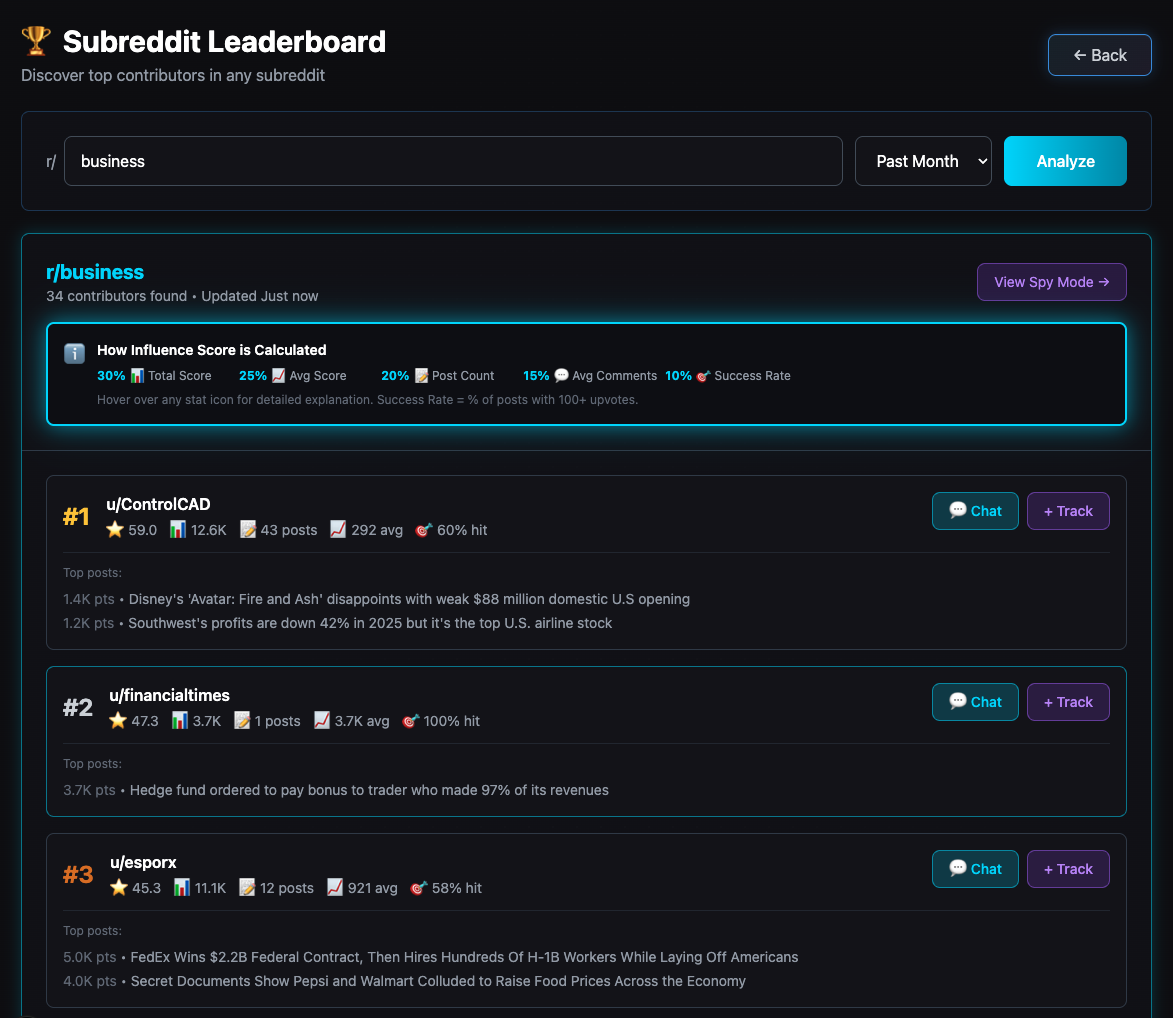
Task: Open the Past Month time range dropdown
Action: click(x=922, y=160)
